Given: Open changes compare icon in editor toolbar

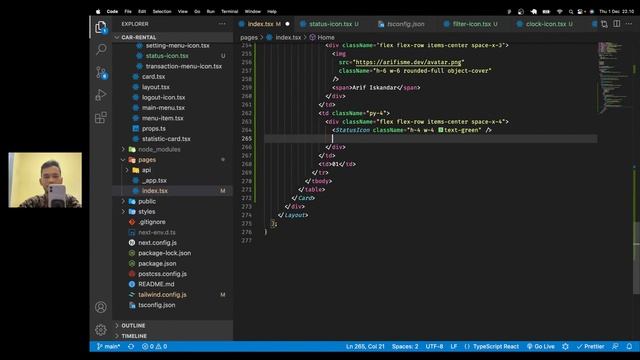Looking at the screenshot, I should click(x=604, y=24).
